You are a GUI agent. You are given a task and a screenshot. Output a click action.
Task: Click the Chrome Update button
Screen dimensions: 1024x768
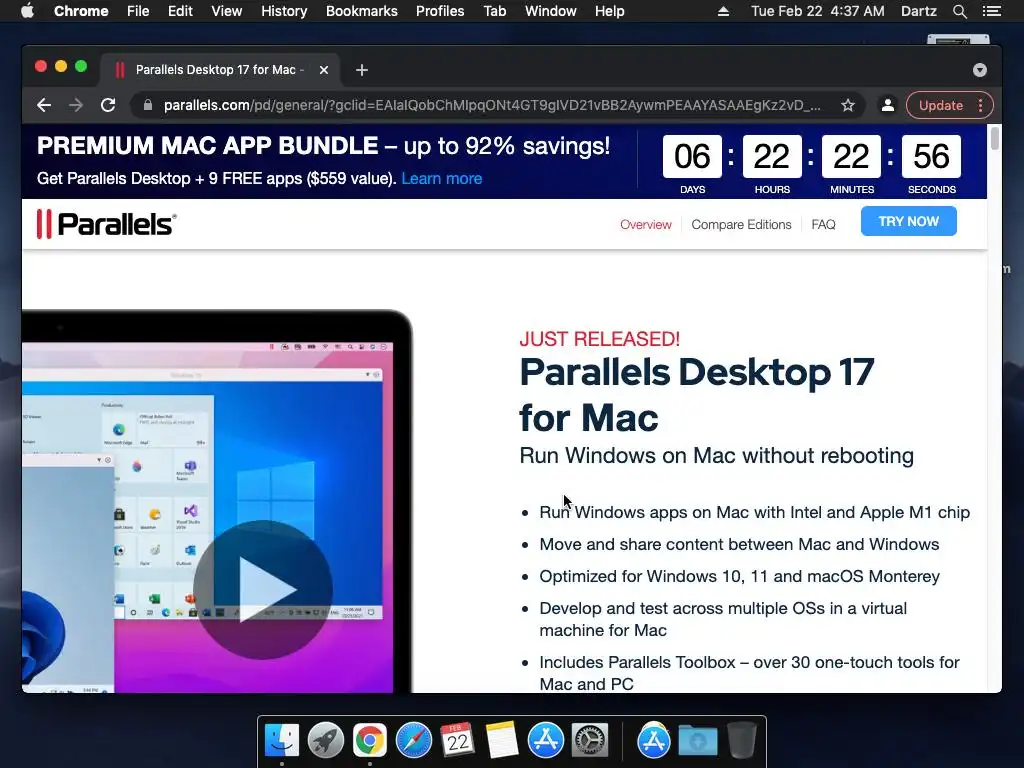click(x=940, y=105)
